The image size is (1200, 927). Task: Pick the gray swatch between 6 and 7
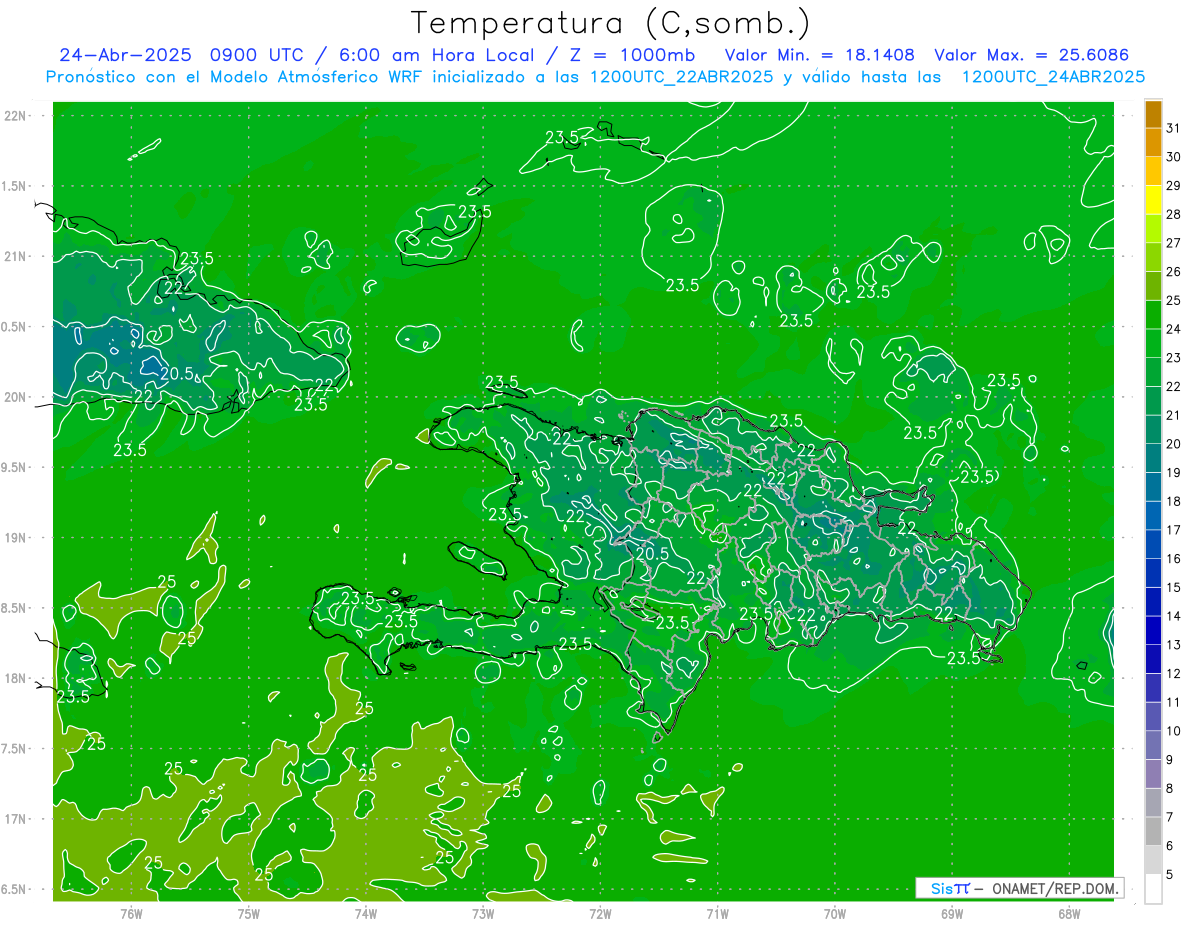point(1153,832)
